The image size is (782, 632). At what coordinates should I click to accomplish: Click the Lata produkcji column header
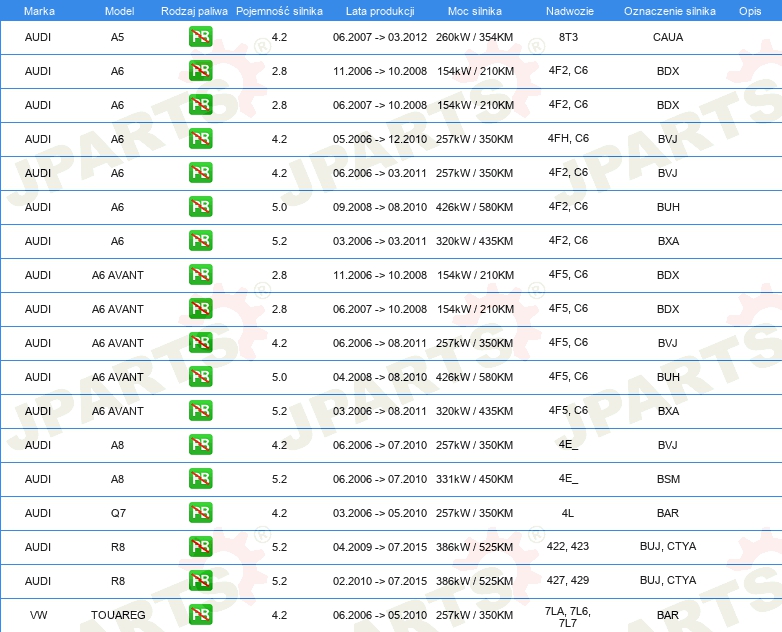coord(380,11)
